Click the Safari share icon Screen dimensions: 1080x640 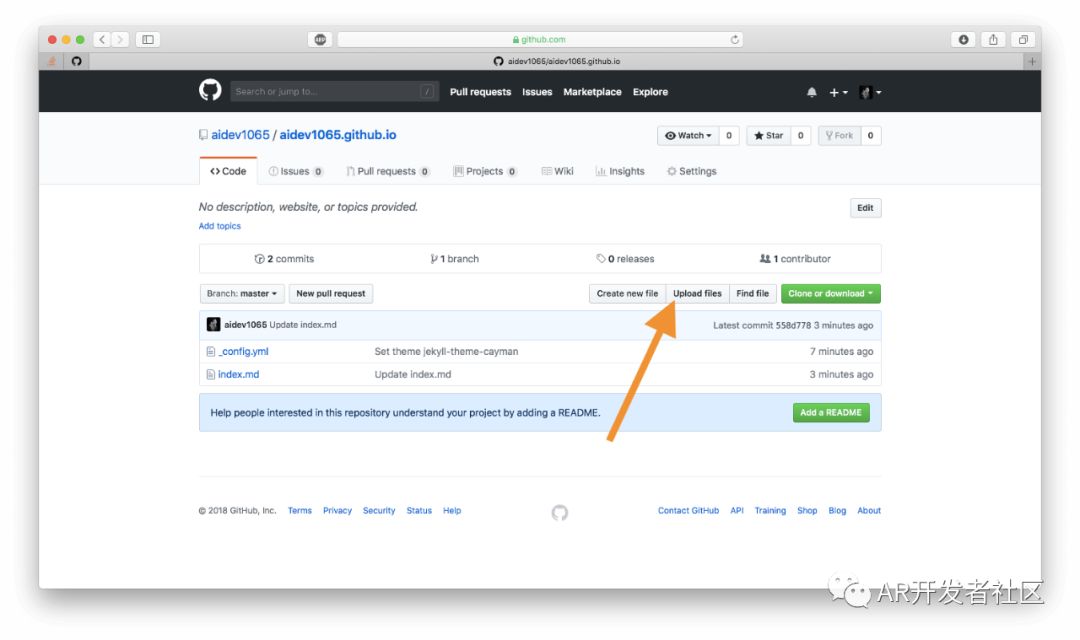click(993, 40)
